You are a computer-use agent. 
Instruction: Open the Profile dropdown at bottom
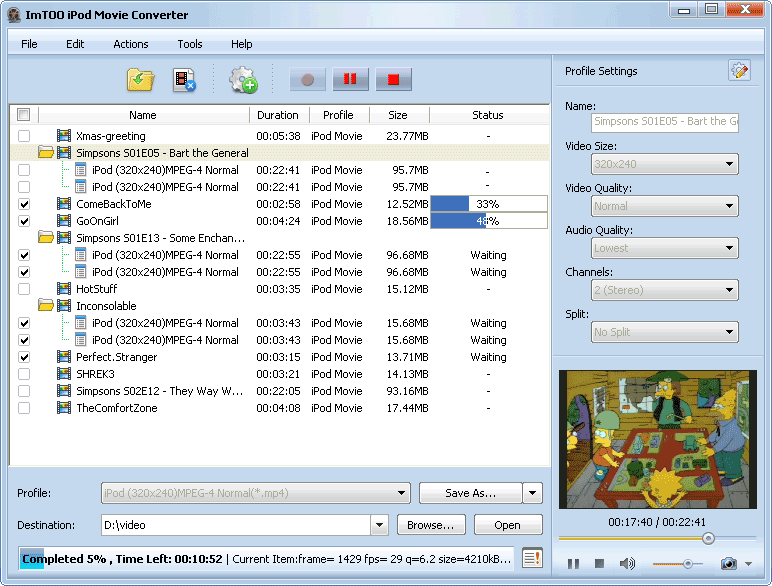256,493
